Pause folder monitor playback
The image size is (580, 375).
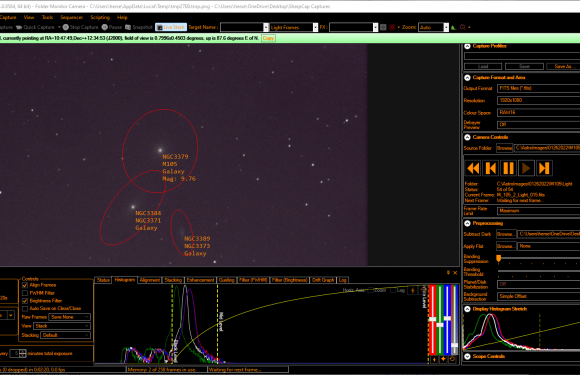coord(509,168)
